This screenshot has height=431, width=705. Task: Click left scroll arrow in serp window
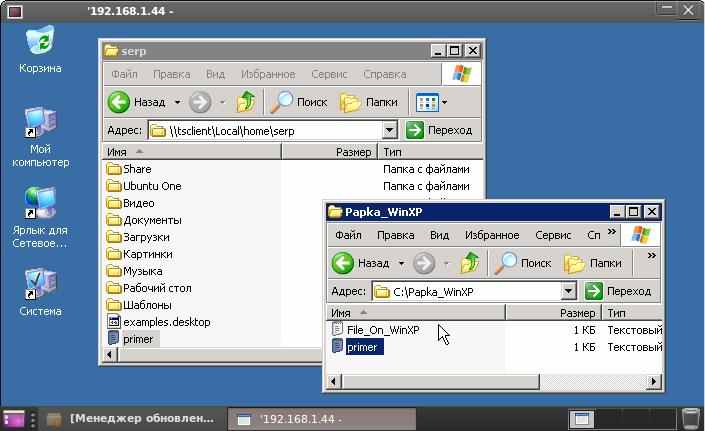(110, 355)
